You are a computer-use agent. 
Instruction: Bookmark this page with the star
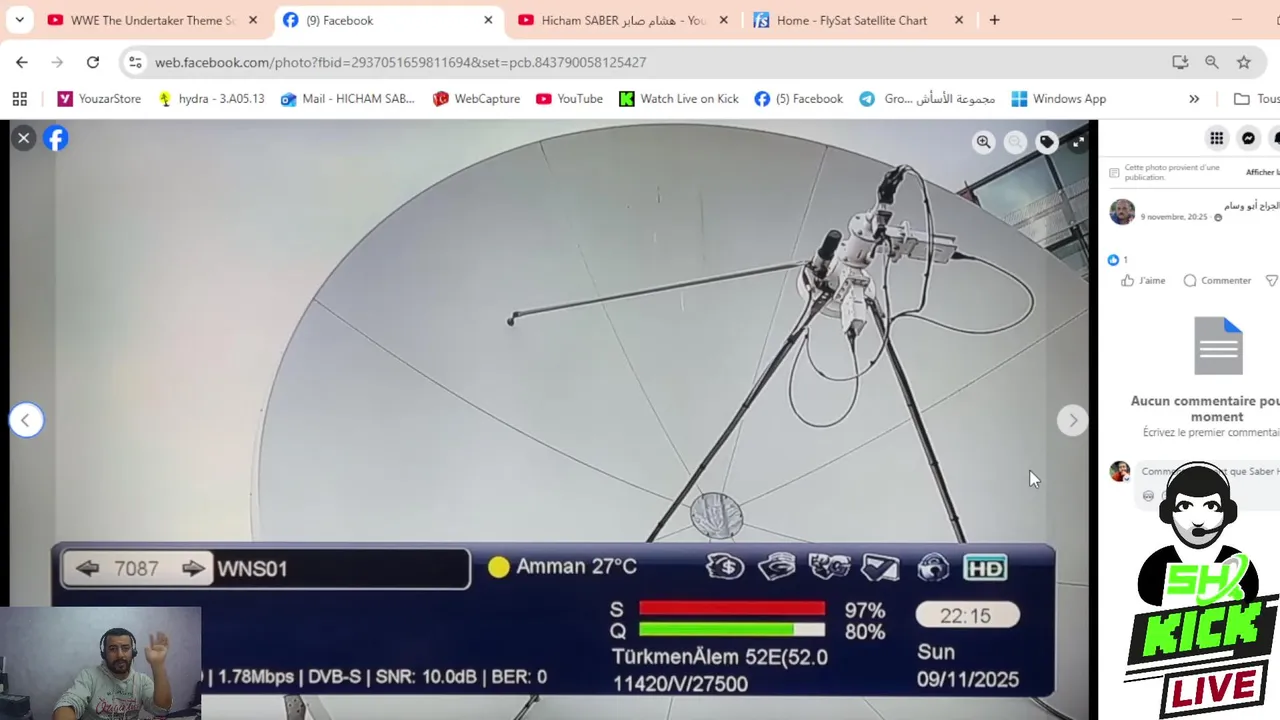1244,62
